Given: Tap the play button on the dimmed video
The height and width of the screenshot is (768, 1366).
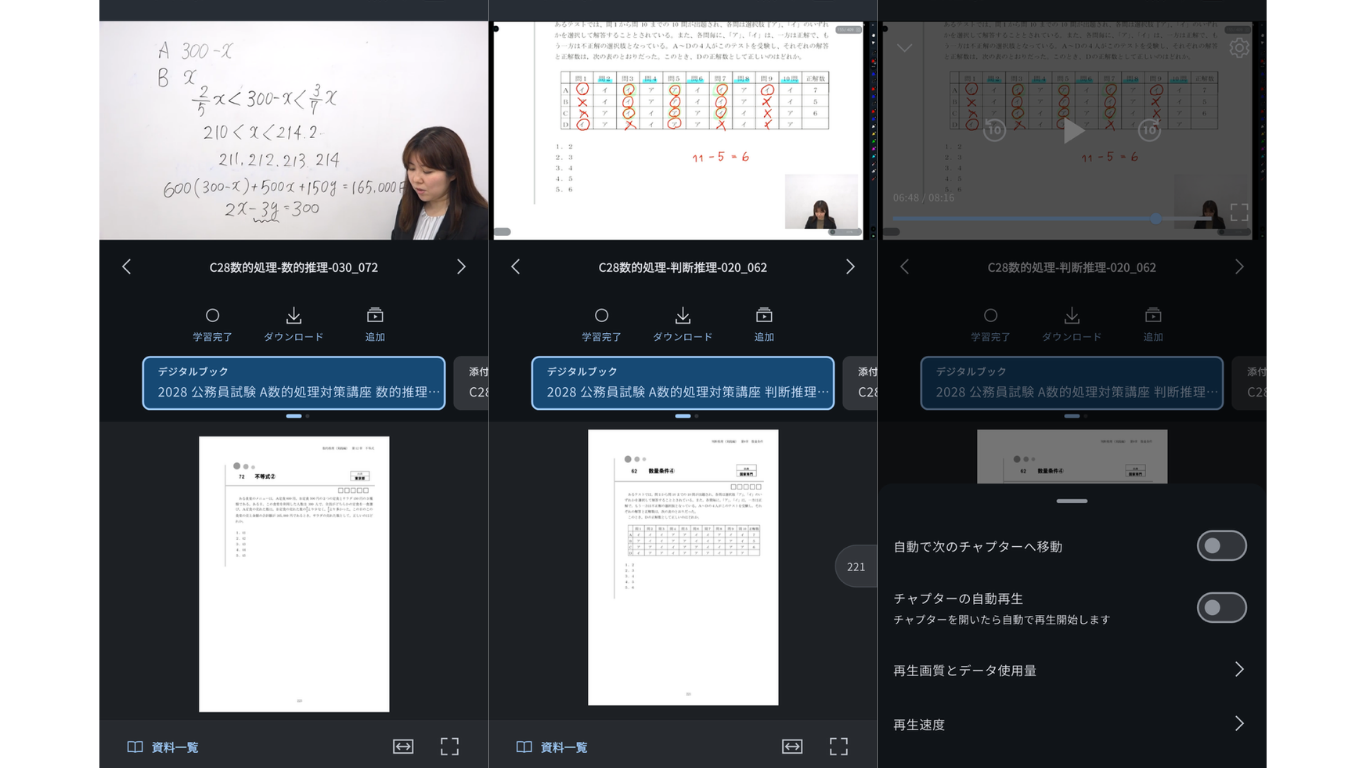Looking at the screenshot, I should 1073,130.
